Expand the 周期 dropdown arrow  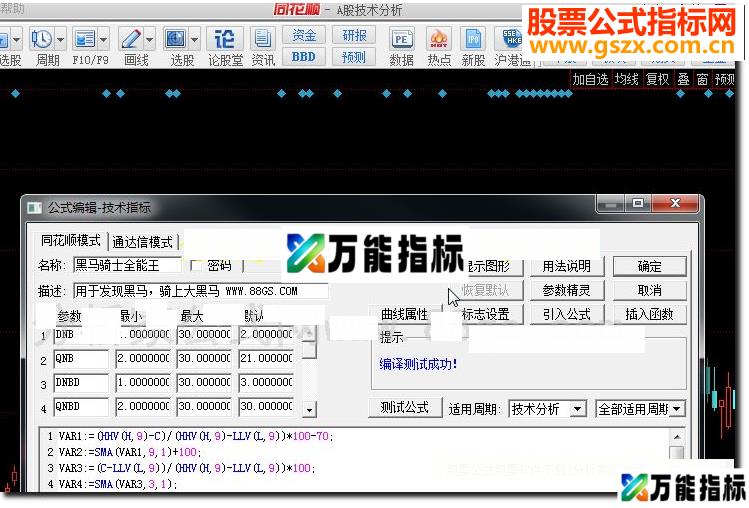[x=61, y=40]
